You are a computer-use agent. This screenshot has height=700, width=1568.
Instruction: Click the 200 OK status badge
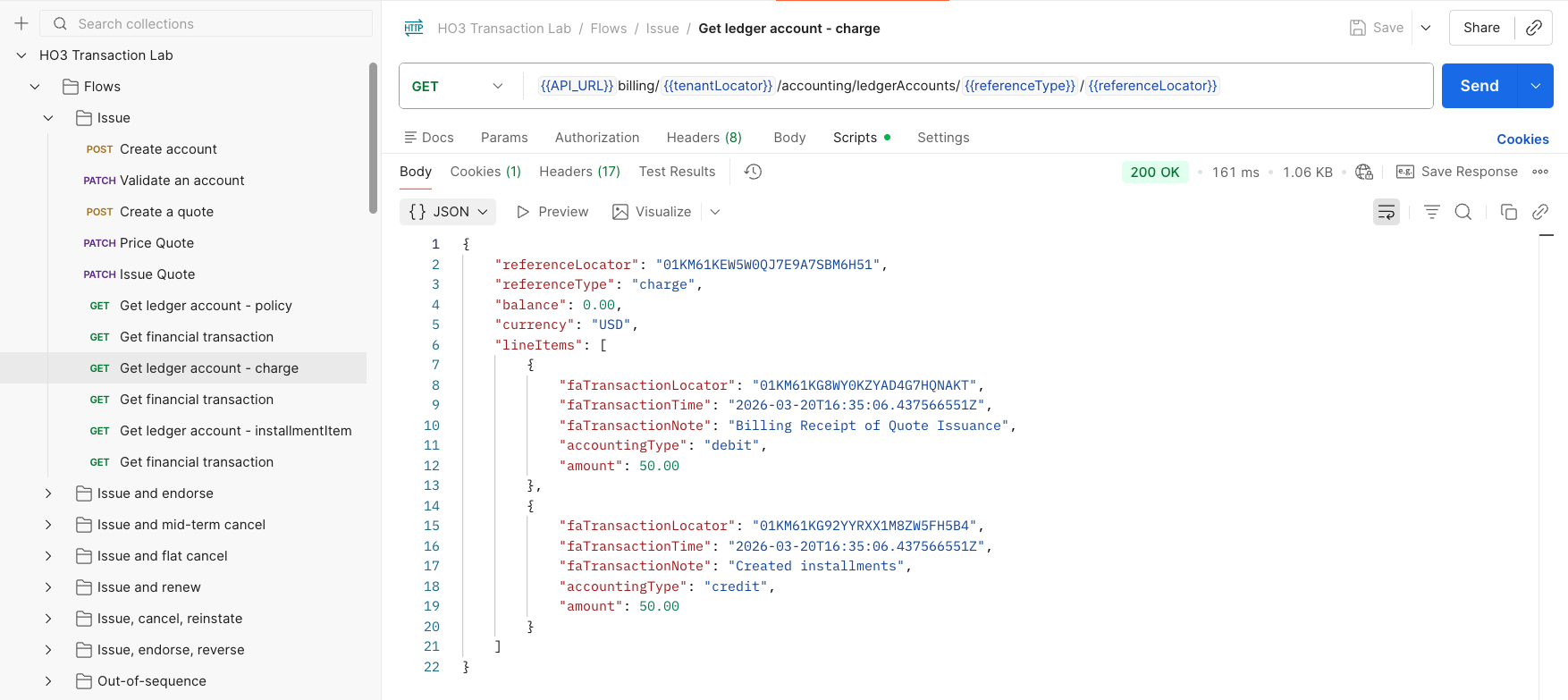pyautogui.click(x=1155, y=172)
